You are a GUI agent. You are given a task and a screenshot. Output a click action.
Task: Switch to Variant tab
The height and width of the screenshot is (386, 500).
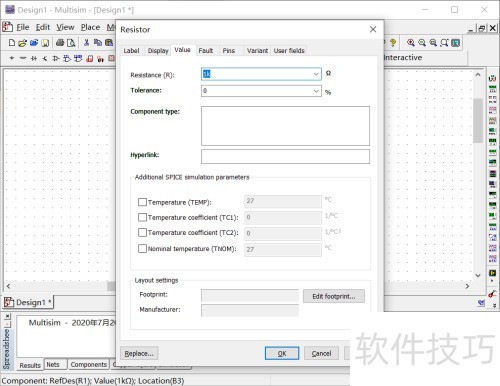click(257, 51)
